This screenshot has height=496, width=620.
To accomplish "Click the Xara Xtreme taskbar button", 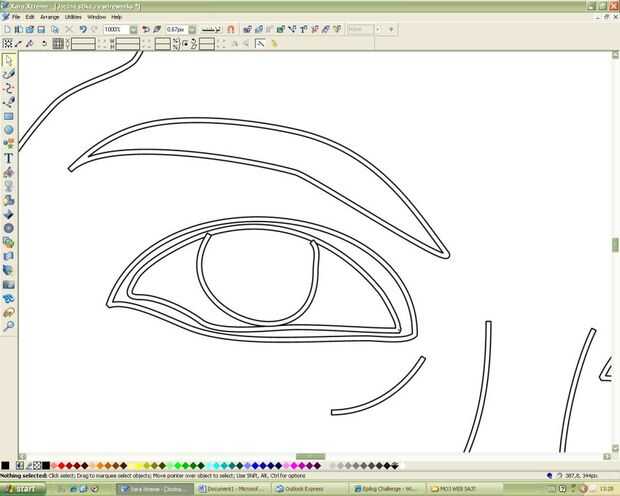I will click(156, 489).
